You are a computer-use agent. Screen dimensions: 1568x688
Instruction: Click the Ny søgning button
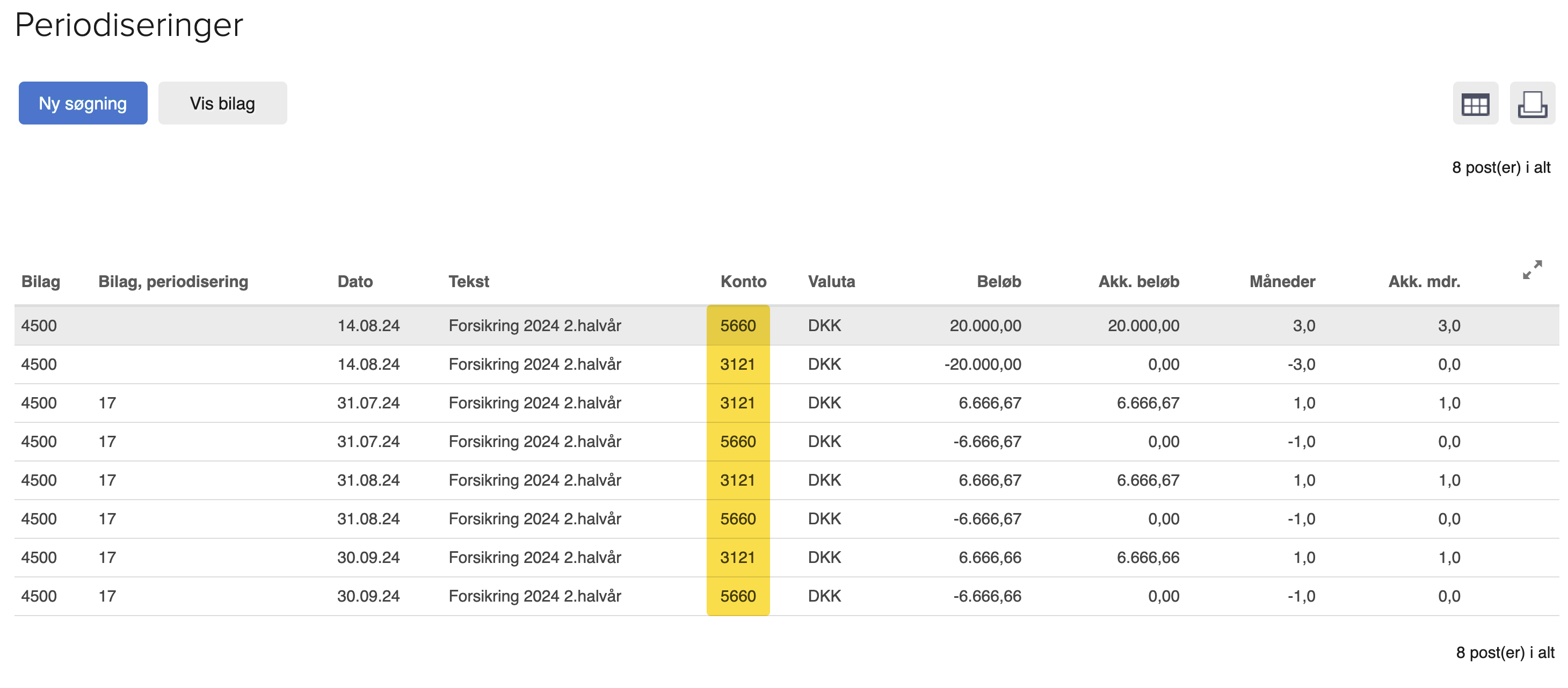point(83,104)
